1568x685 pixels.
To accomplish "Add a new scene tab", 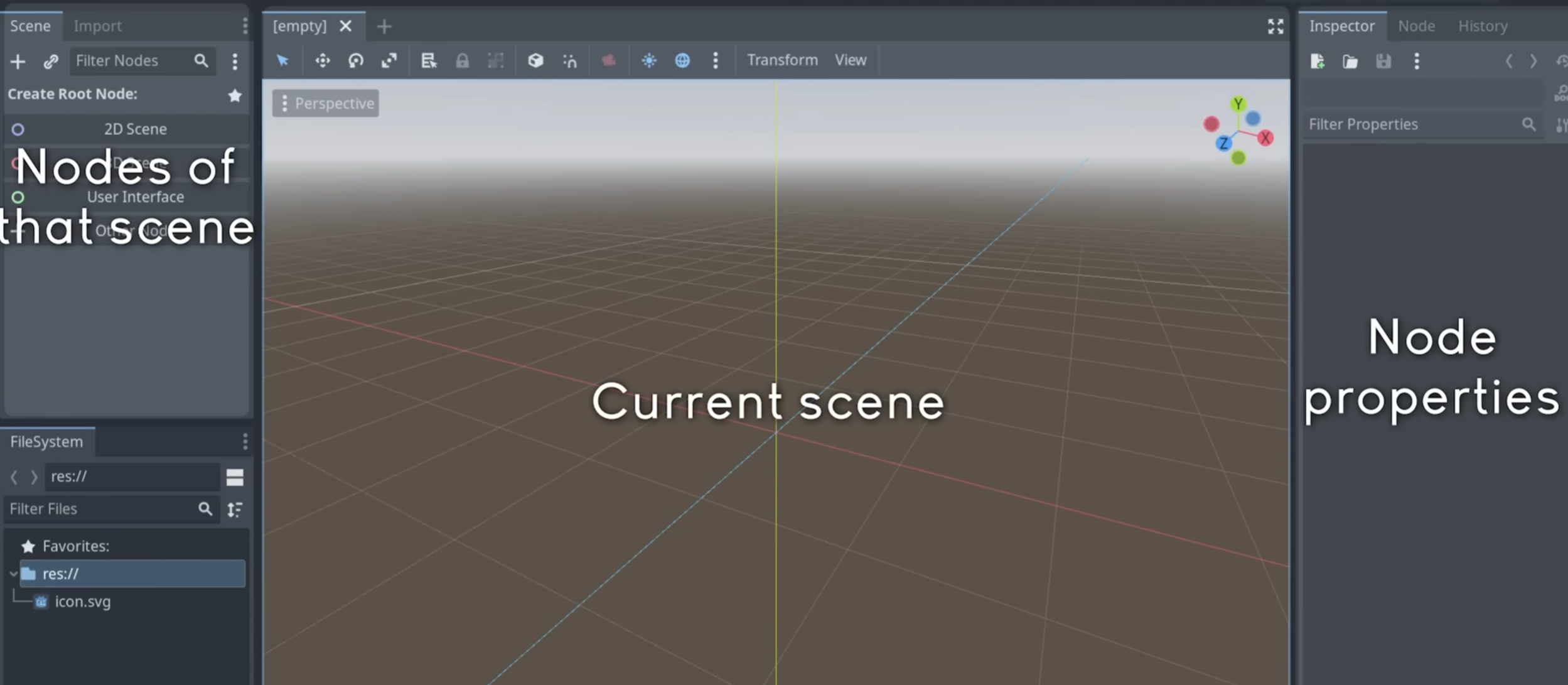I will coord(384,26).
